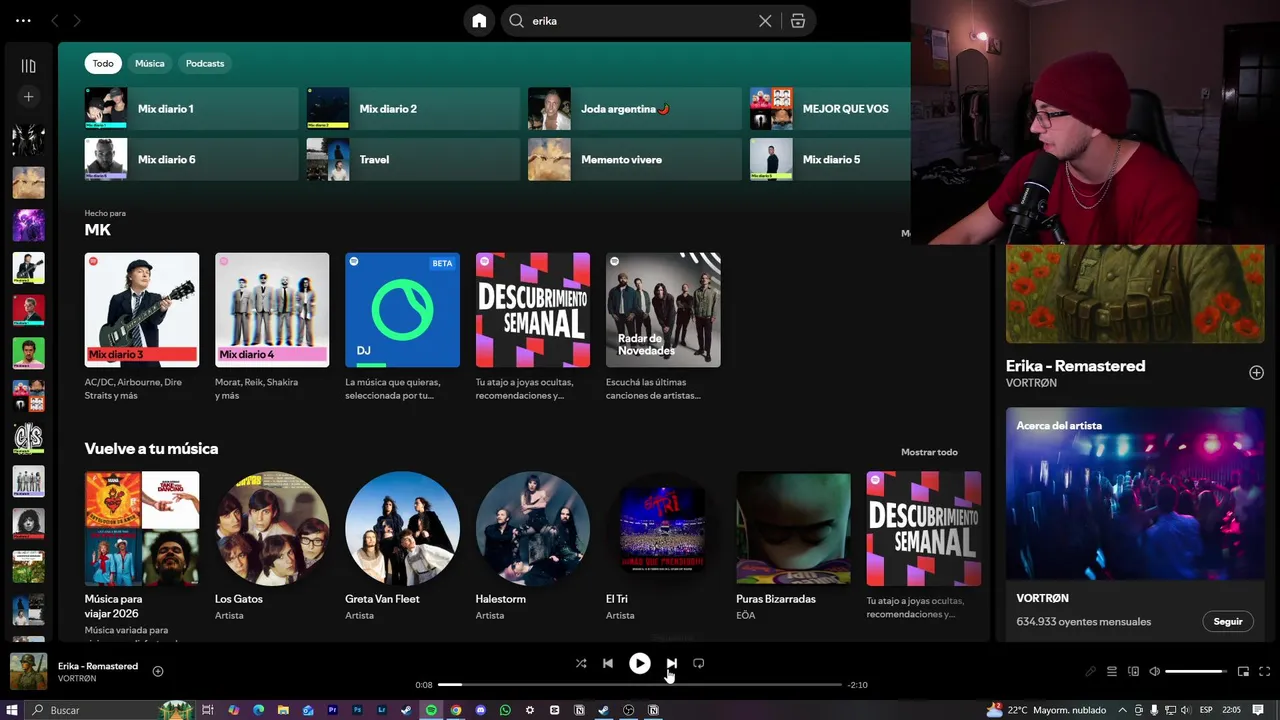Toggle shuffle playback

pos(581,663)
